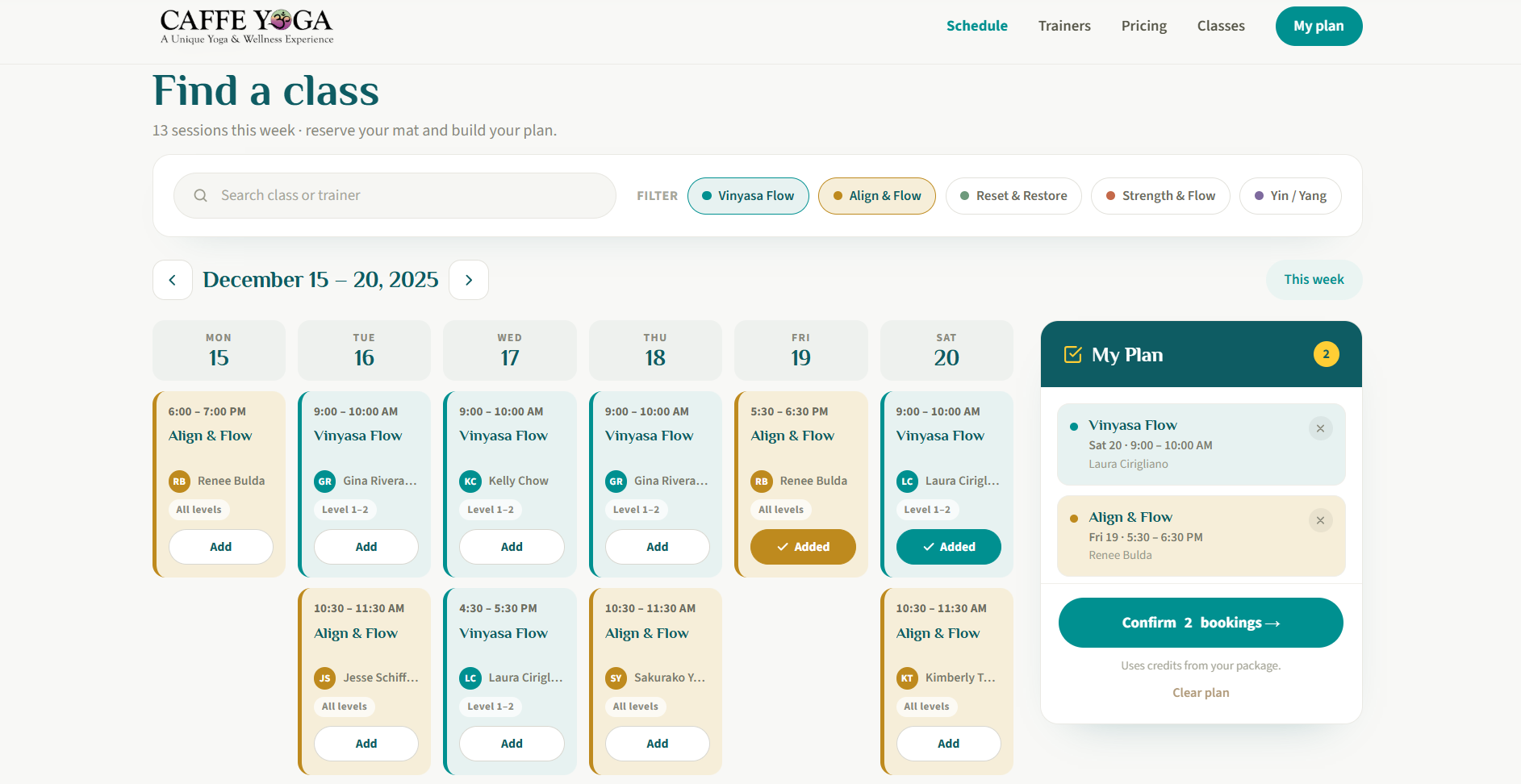Click the My Plan checklist icon

coord(1073,354)
